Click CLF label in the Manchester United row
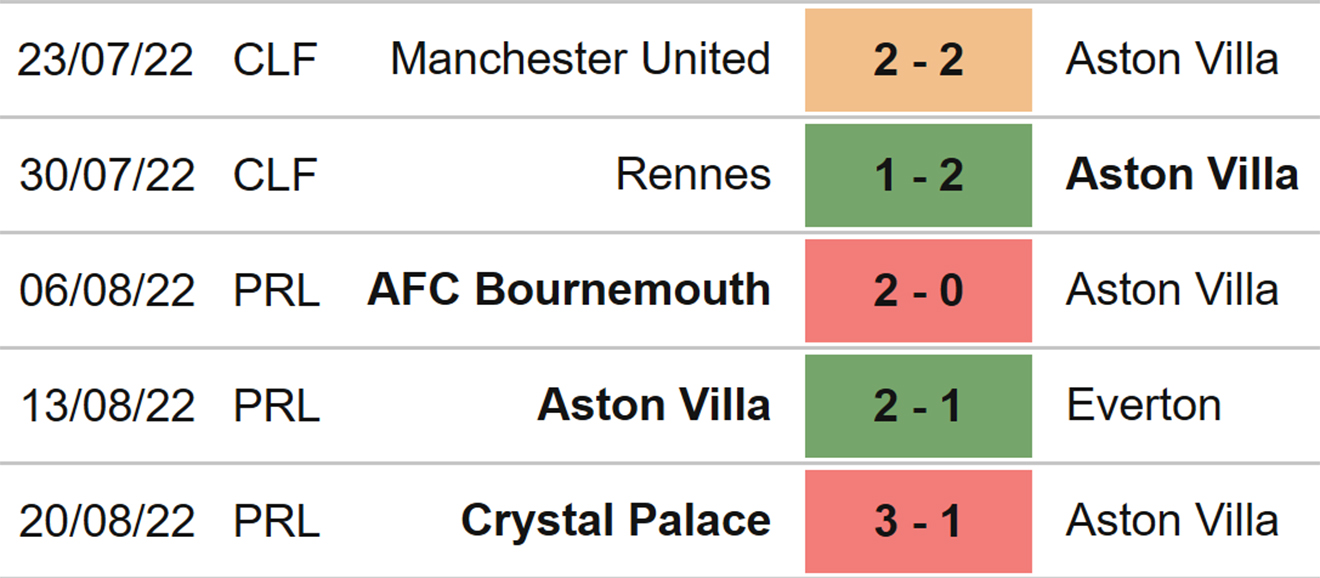 [275, 60]
